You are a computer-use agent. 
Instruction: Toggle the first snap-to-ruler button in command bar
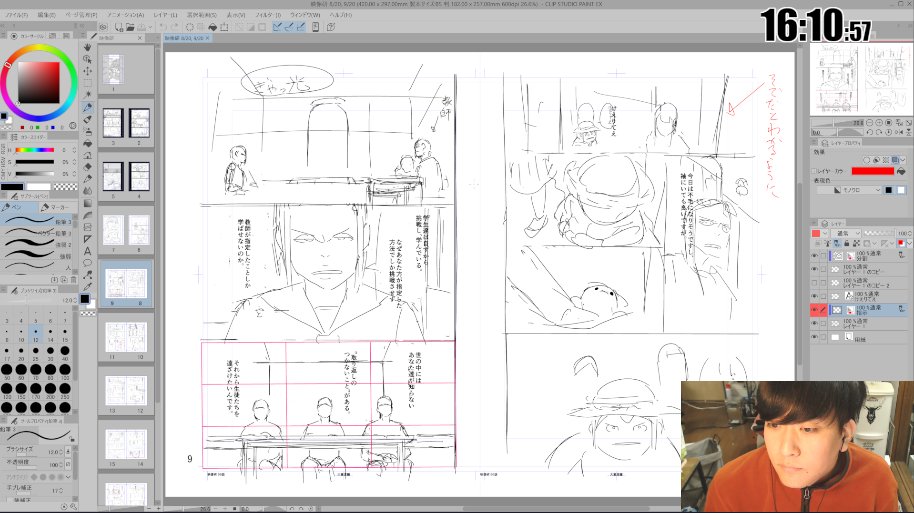277,27
